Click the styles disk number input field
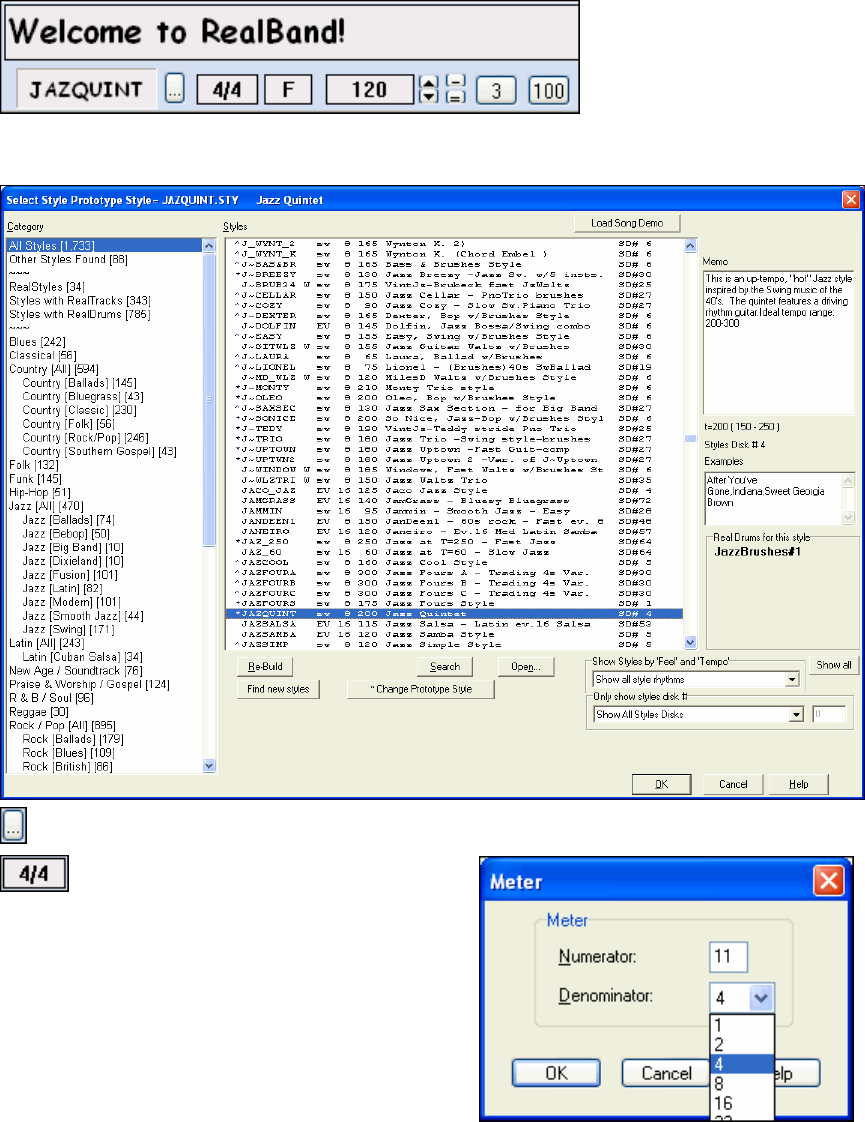865x1122 pixels. coord(829,714)
